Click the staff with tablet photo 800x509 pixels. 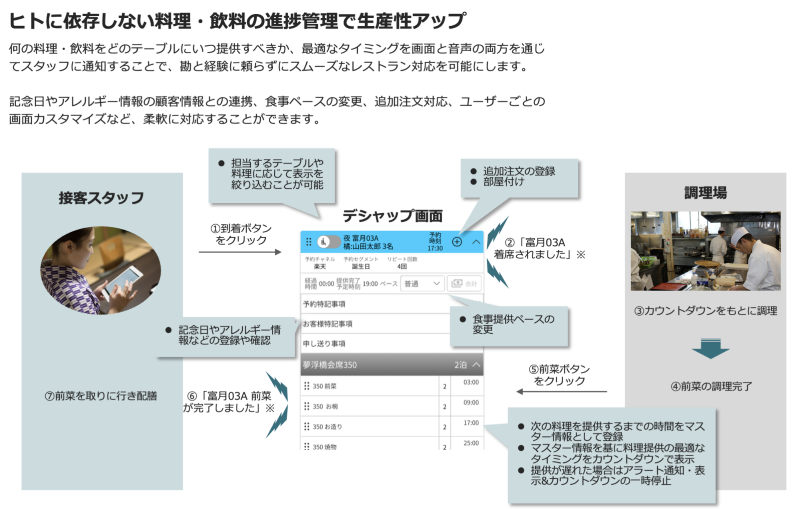101,270
